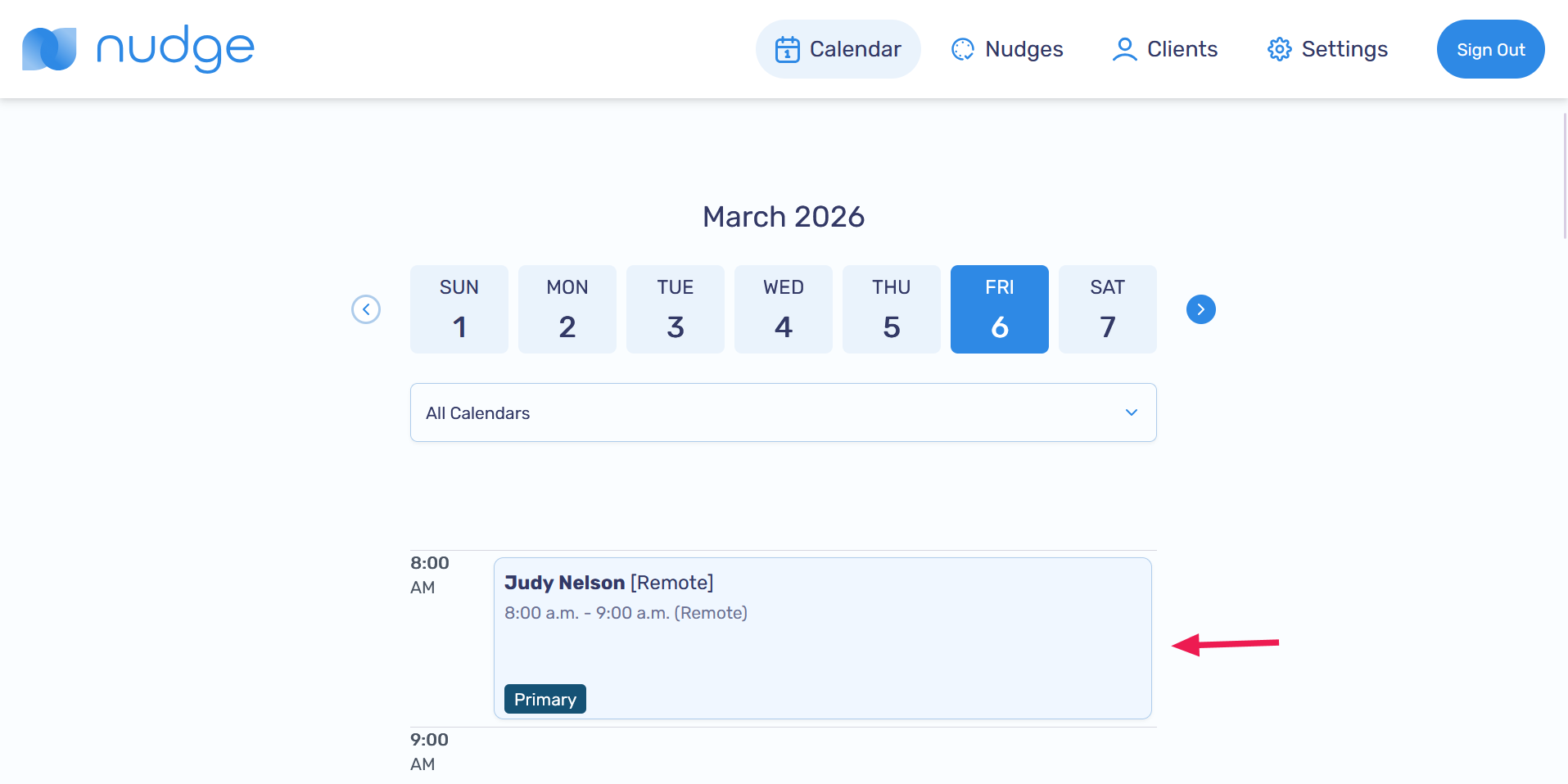1568x784 pixels.
Task: Go to previous week with left arrow
Action: (366, 309)
